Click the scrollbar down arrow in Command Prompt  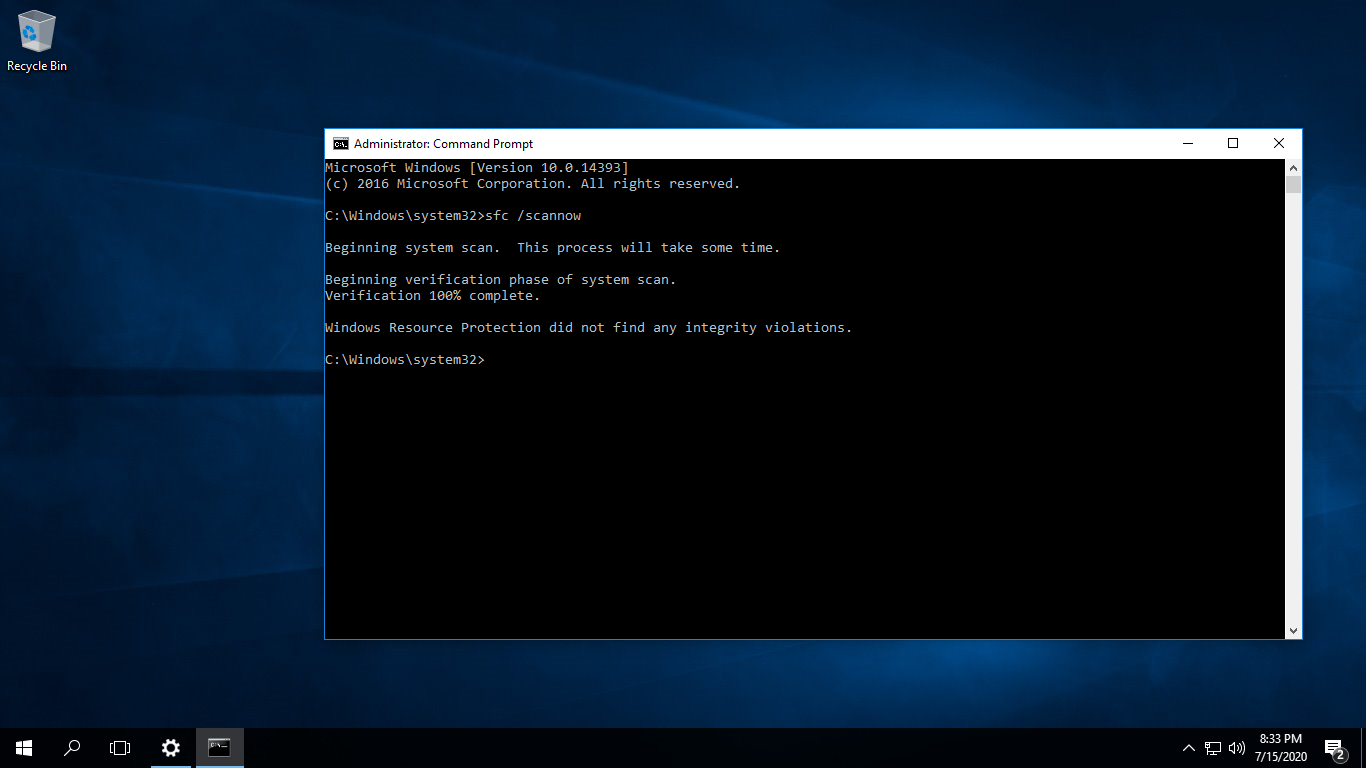[x=1293, y=631]
